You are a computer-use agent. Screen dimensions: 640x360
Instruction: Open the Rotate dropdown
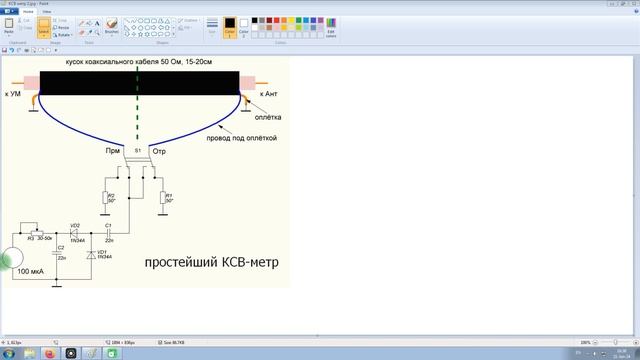(x=62, y=35)
